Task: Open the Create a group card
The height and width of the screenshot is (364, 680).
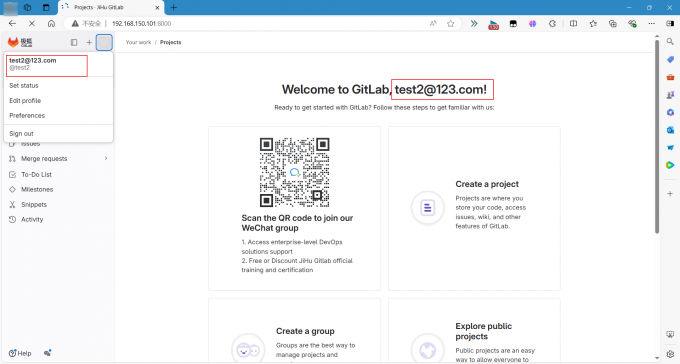Action: coord(294,331)
